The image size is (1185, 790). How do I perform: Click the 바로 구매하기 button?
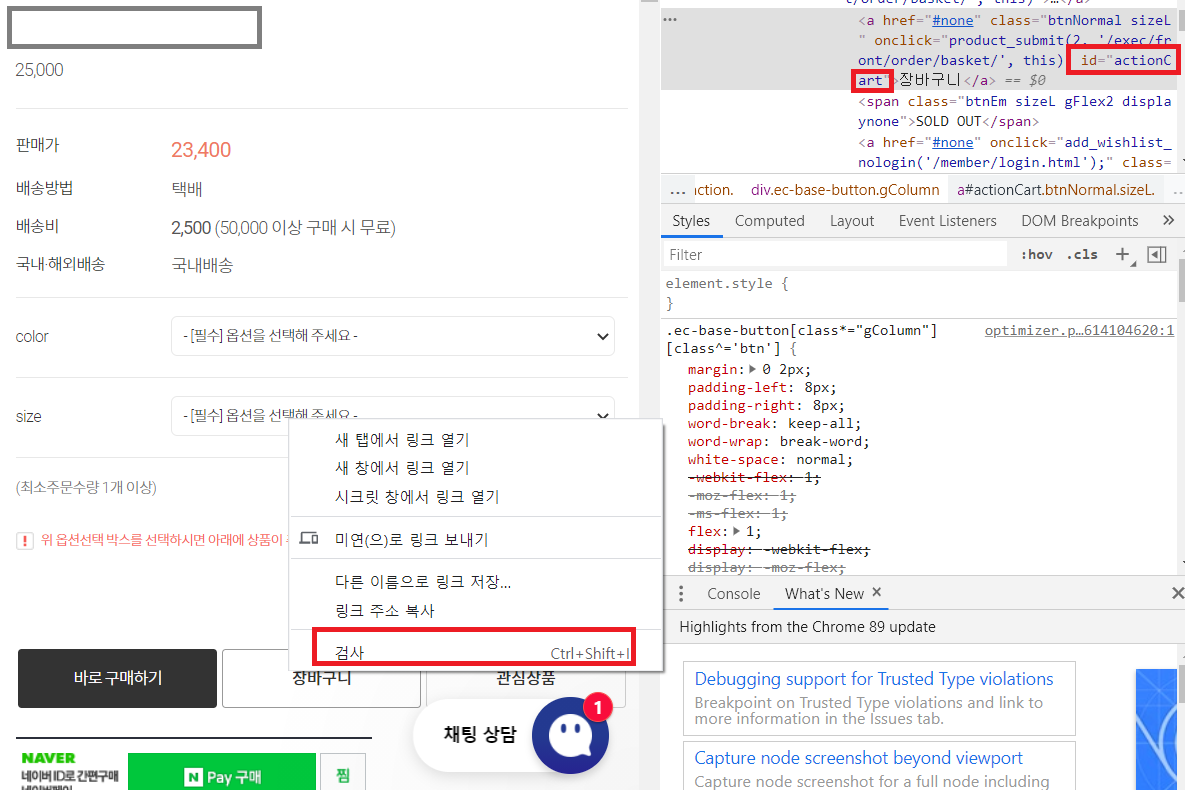117,678
